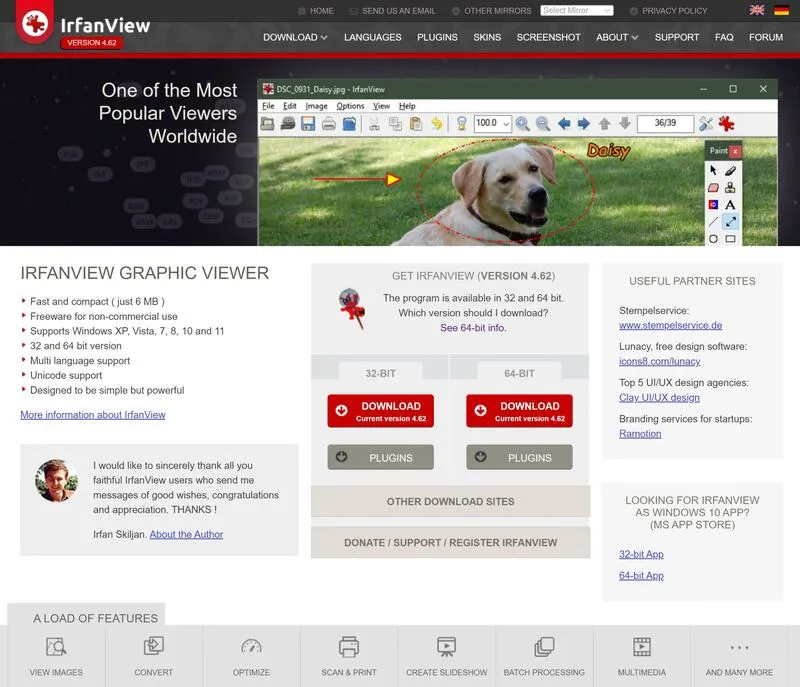This screenshot has height=687, width=800.
Task: Click the 32-bit Plugins button
Action: (x=380, y=457)
